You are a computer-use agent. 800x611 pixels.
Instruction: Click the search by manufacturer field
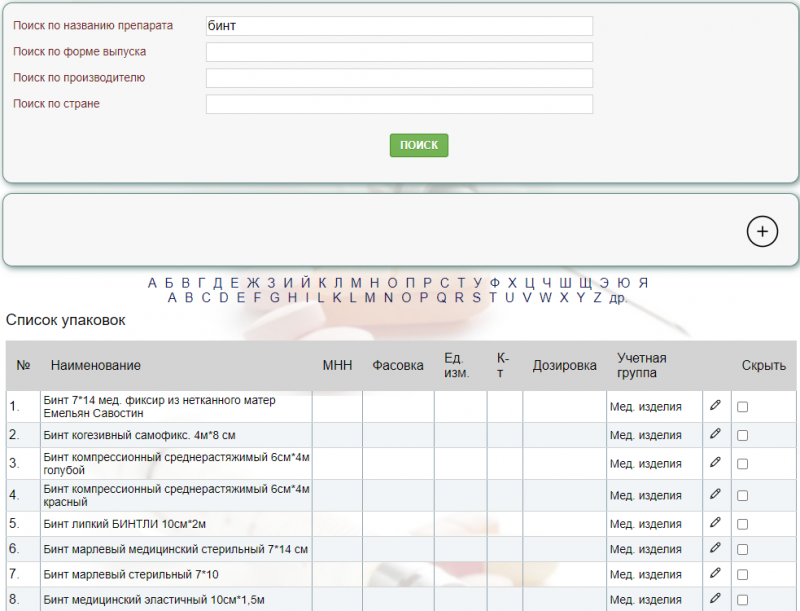click(399, 78)
